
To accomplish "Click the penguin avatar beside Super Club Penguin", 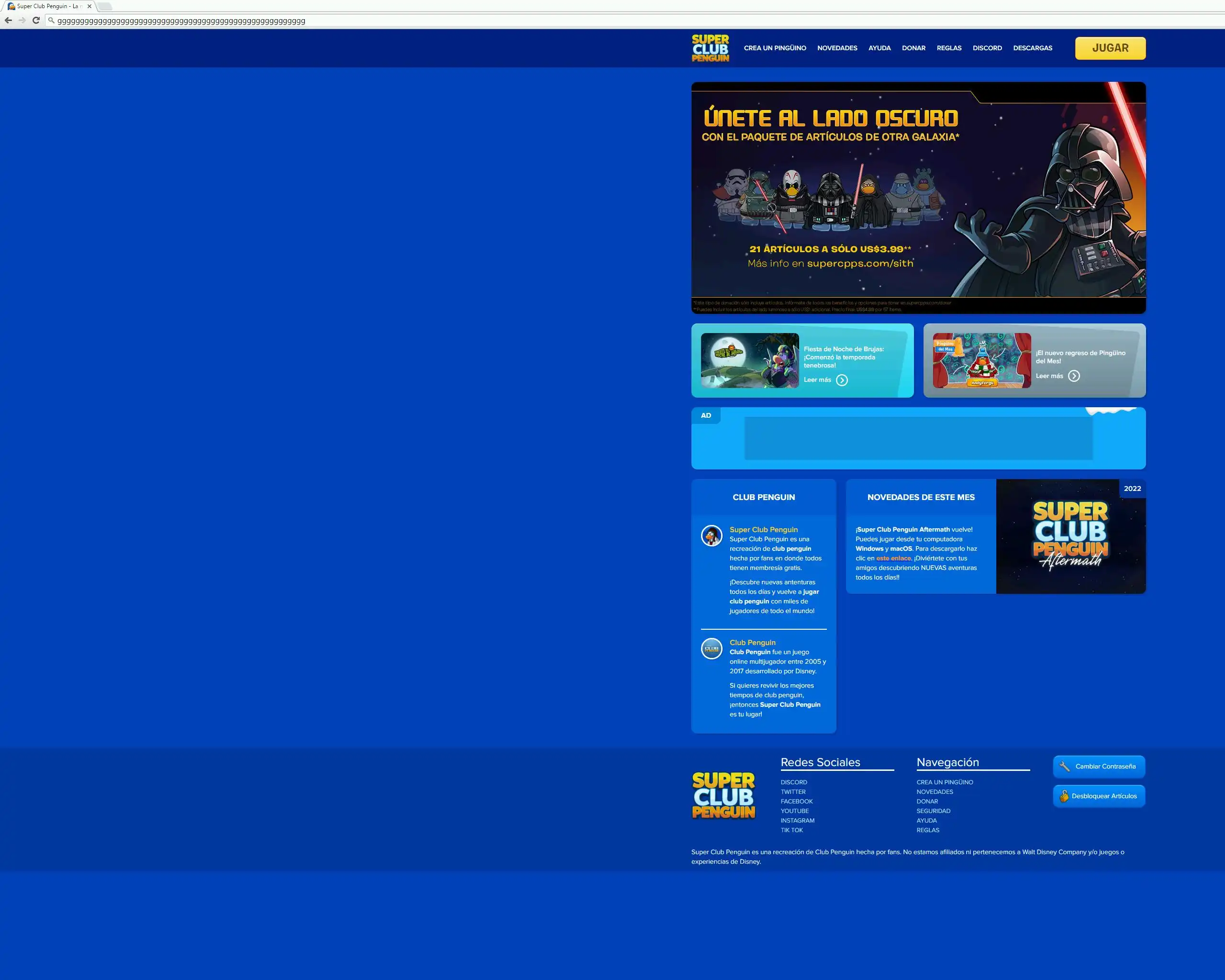I will [x=712, y=536].
